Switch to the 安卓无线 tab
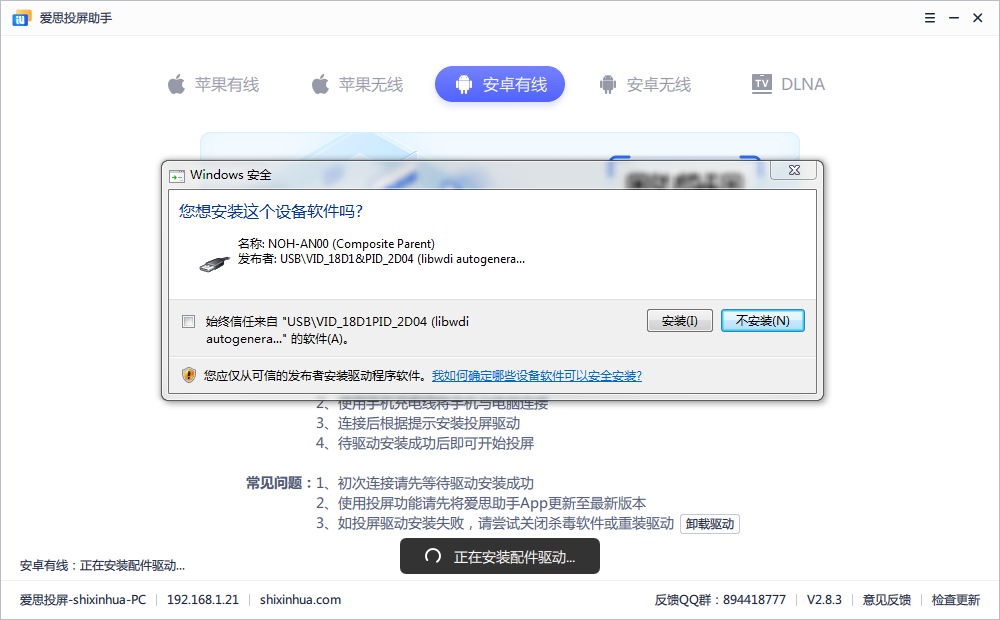 click(645, 84)
